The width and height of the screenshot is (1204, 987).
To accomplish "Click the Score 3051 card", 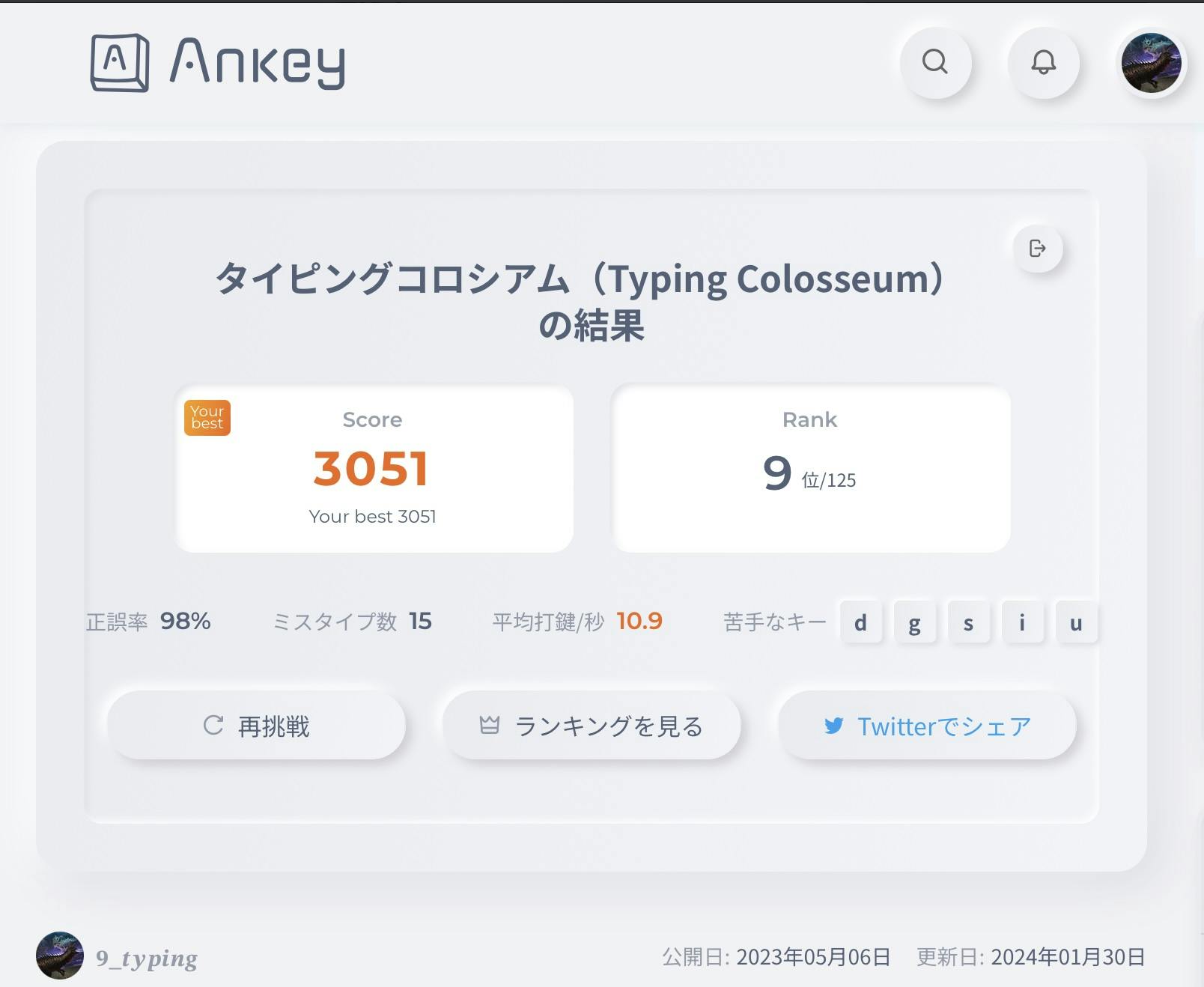I will pos(374,469).
